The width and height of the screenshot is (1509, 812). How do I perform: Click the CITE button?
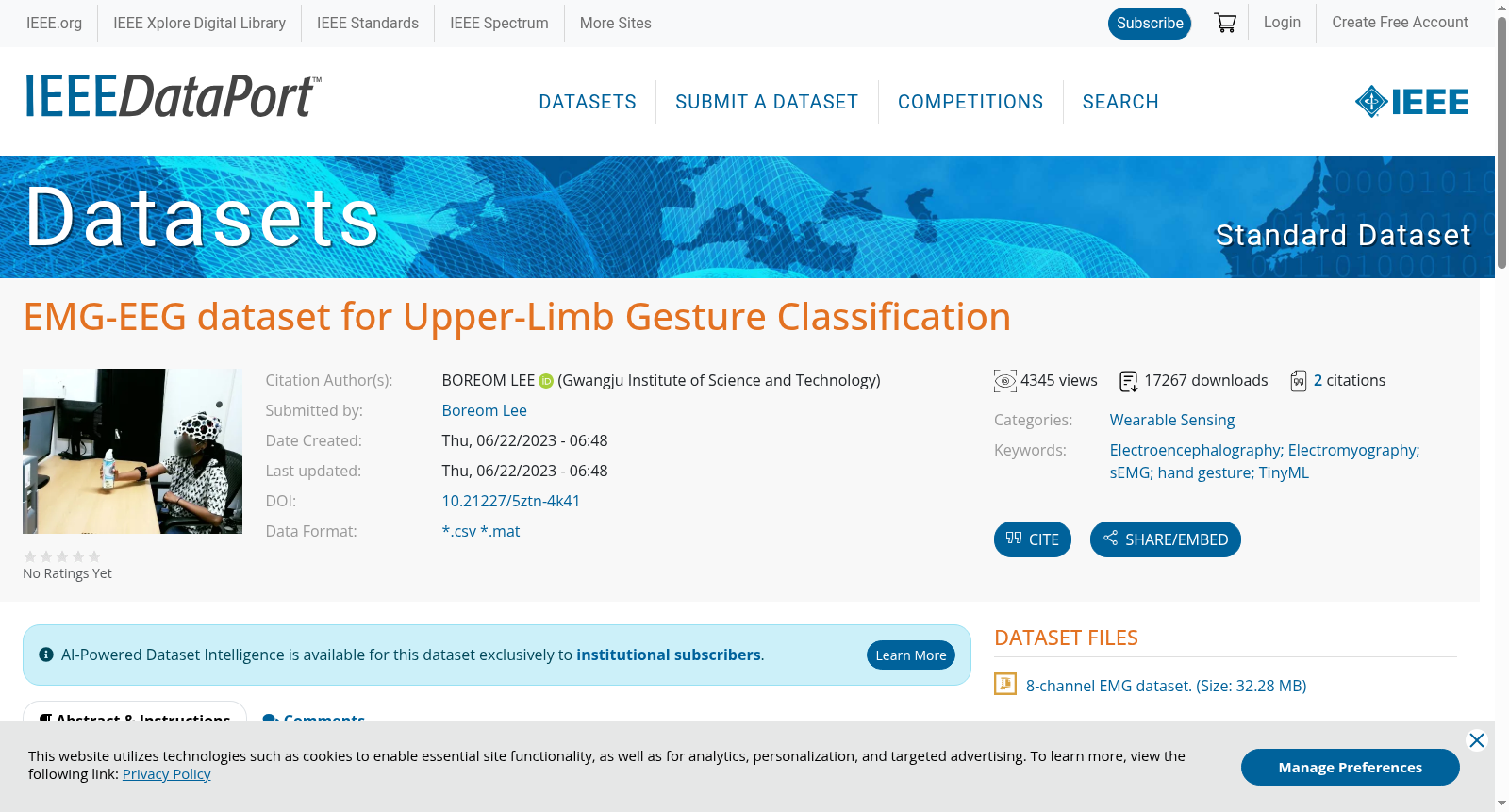point(1033,539)
